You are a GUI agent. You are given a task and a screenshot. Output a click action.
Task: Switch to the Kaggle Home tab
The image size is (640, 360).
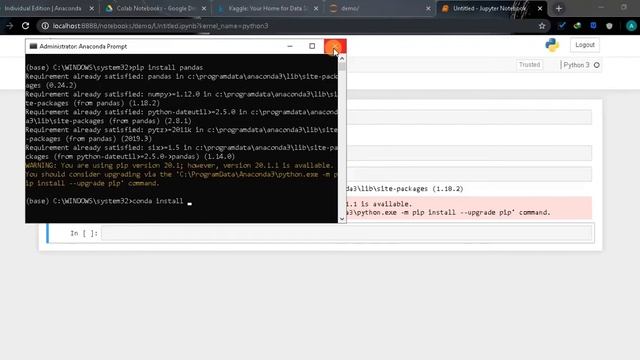(x=267, y=8)
